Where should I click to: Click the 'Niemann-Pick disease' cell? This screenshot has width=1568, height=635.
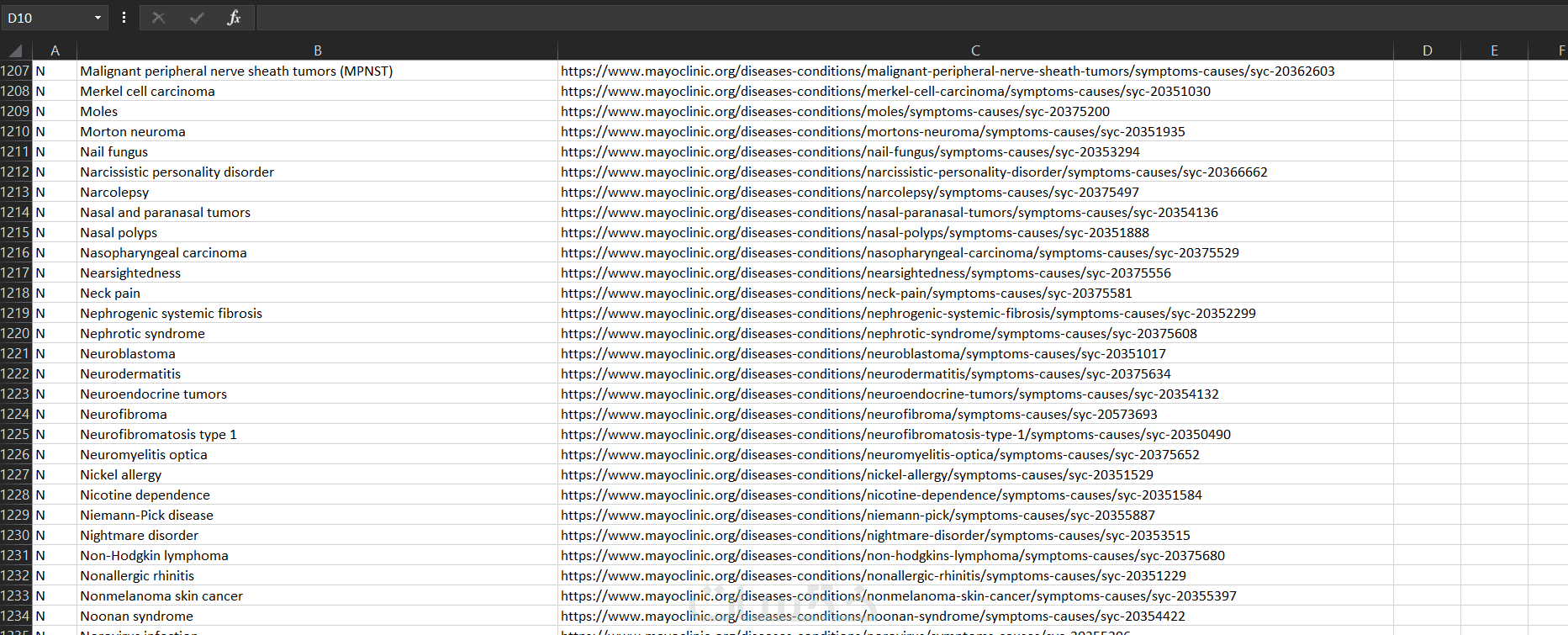click(317, 515)
